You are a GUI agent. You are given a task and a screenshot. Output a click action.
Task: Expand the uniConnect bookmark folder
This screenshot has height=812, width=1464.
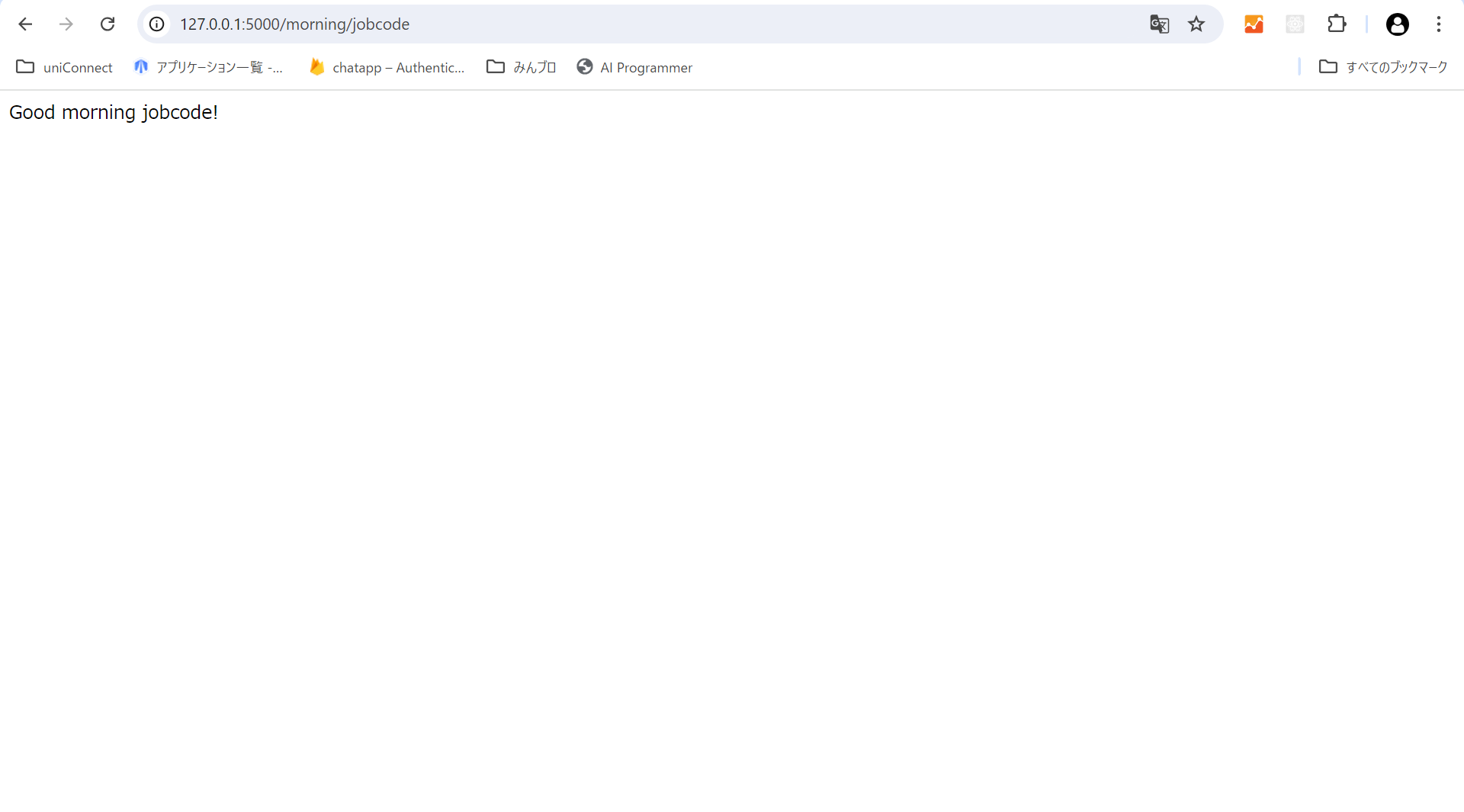coord(65,67)
